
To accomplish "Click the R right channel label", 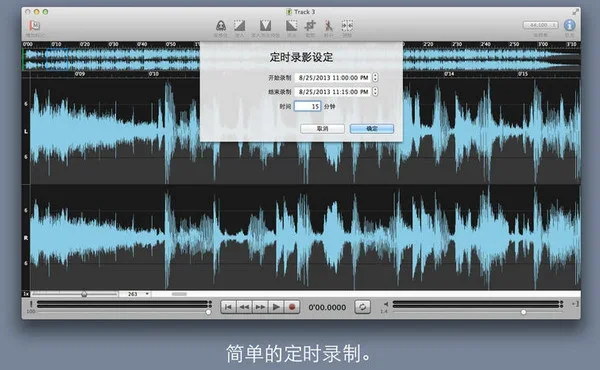I will point(26,238).
